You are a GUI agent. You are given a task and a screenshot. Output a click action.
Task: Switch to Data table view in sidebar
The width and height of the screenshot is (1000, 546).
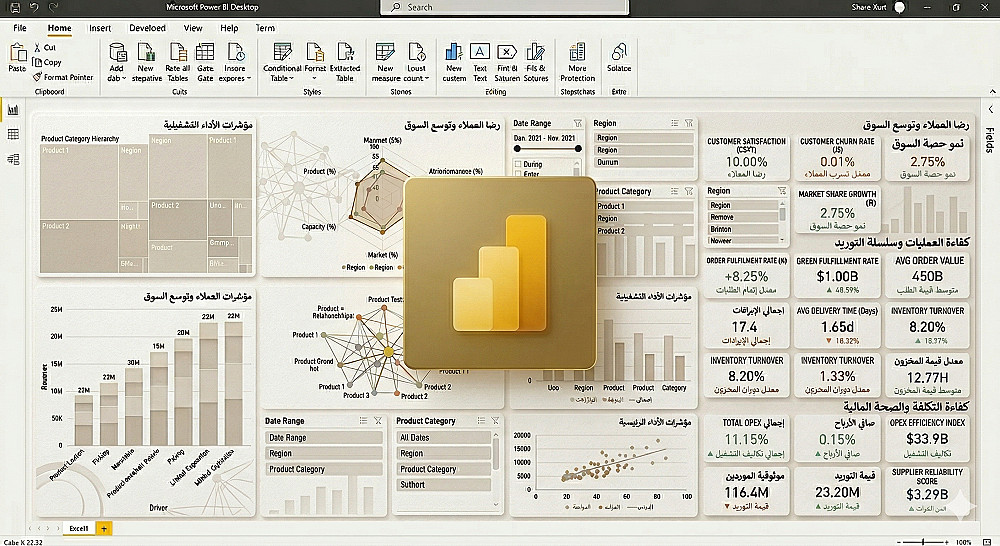pyautogui.click(x=13, y=134)
